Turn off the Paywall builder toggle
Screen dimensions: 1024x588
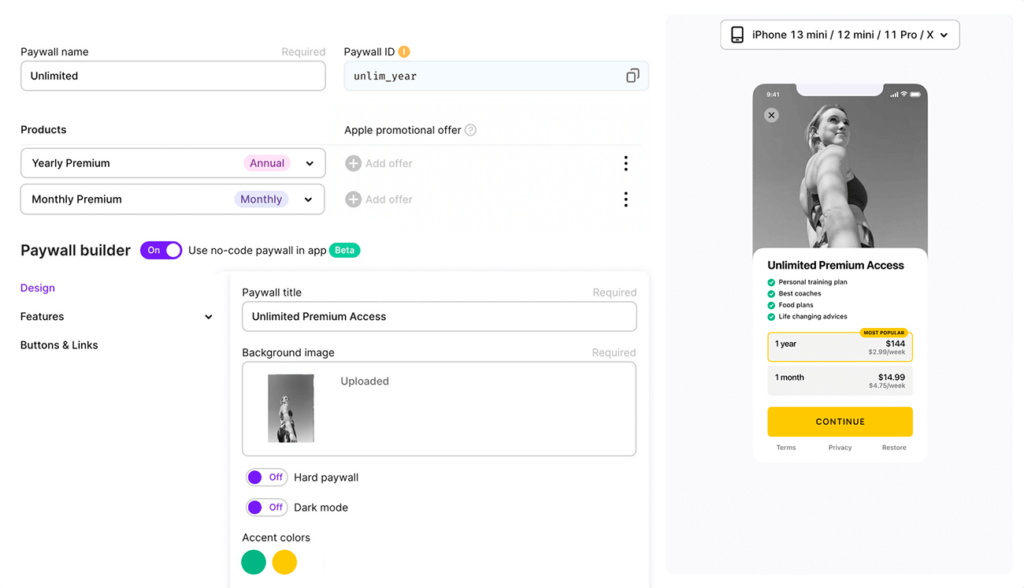coord(161,250)
